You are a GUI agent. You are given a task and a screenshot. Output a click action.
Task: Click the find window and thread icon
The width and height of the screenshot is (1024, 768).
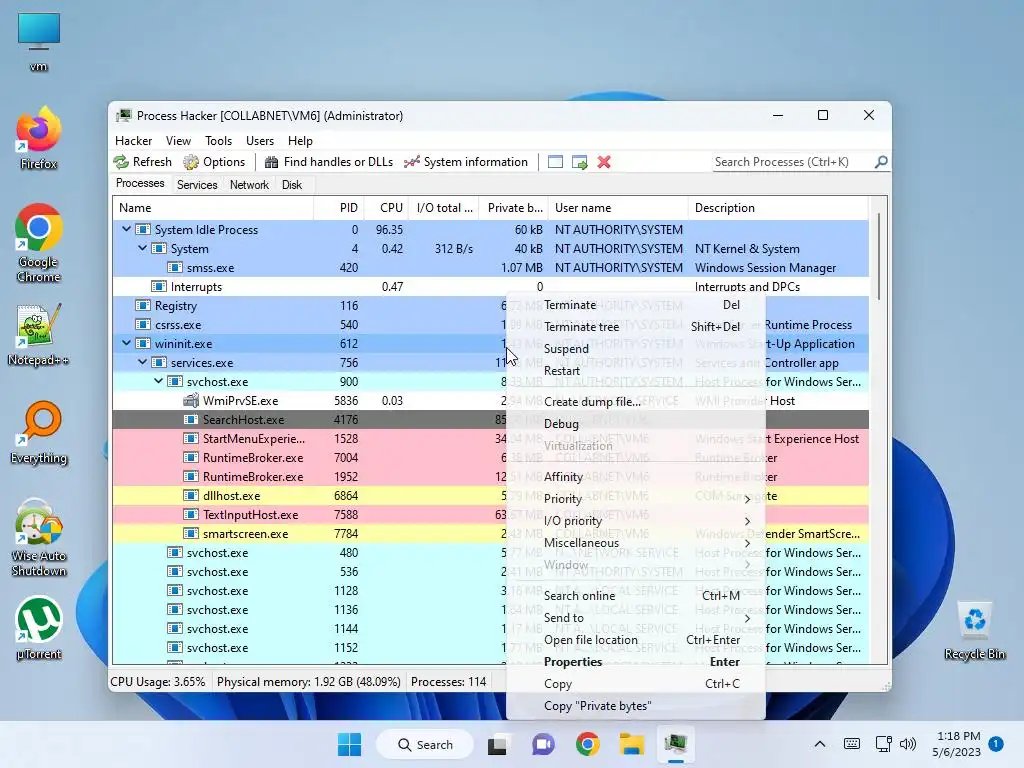579,162
